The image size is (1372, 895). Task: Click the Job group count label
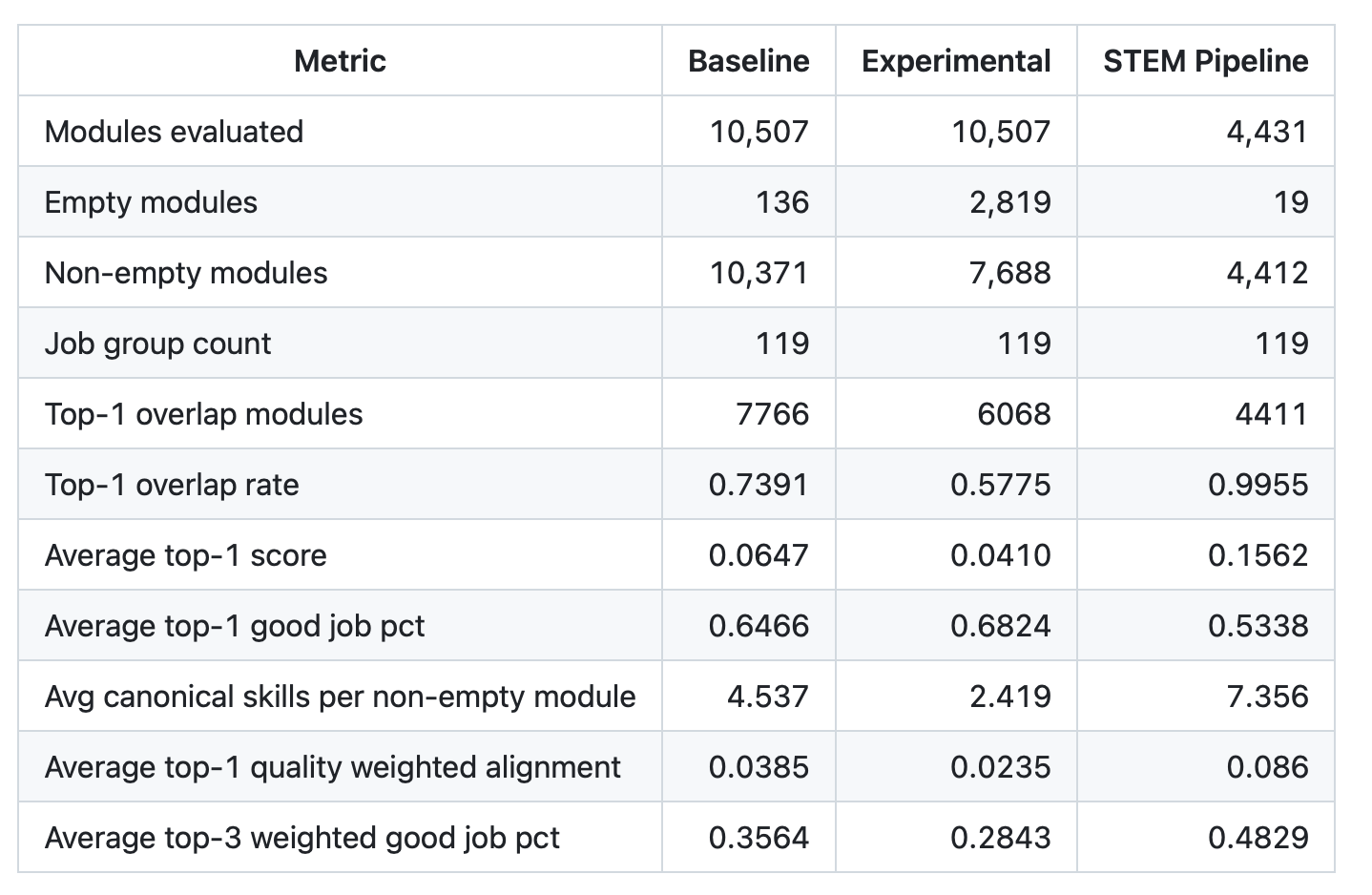coord(157,343)
